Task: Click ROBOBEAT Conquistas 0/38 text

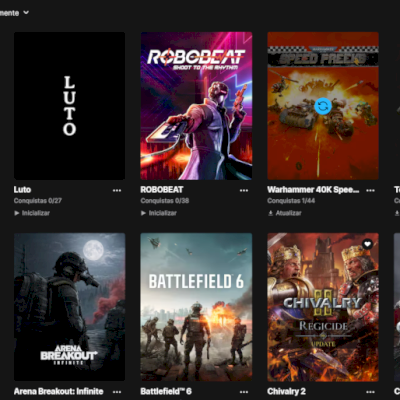Action: pyautogui.click(x=165, y=201)
